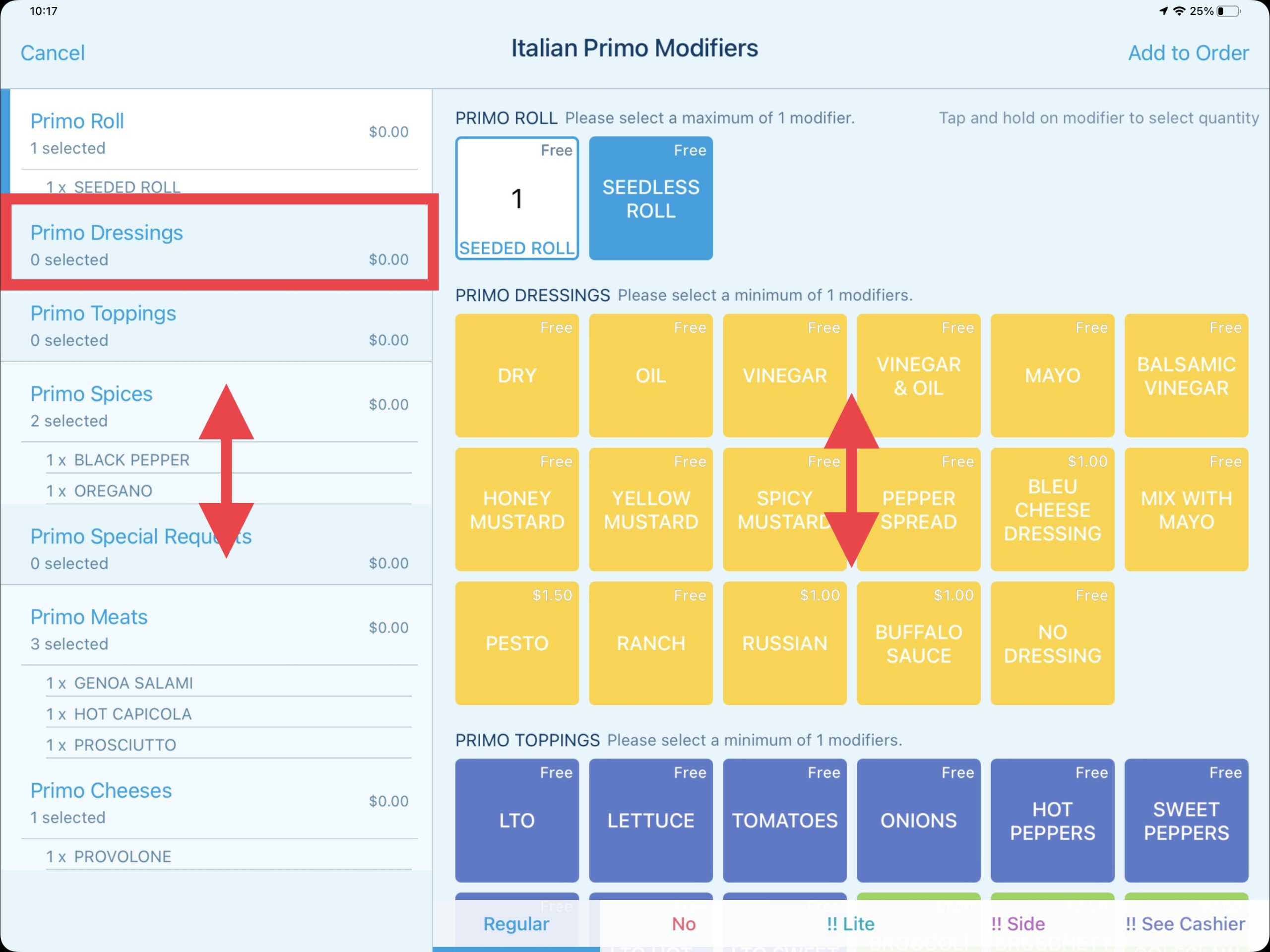The width and height of the screenshot is (1270, 952).
Task: Select the 1 x OREGANO entry
Action: click(229, 490)
